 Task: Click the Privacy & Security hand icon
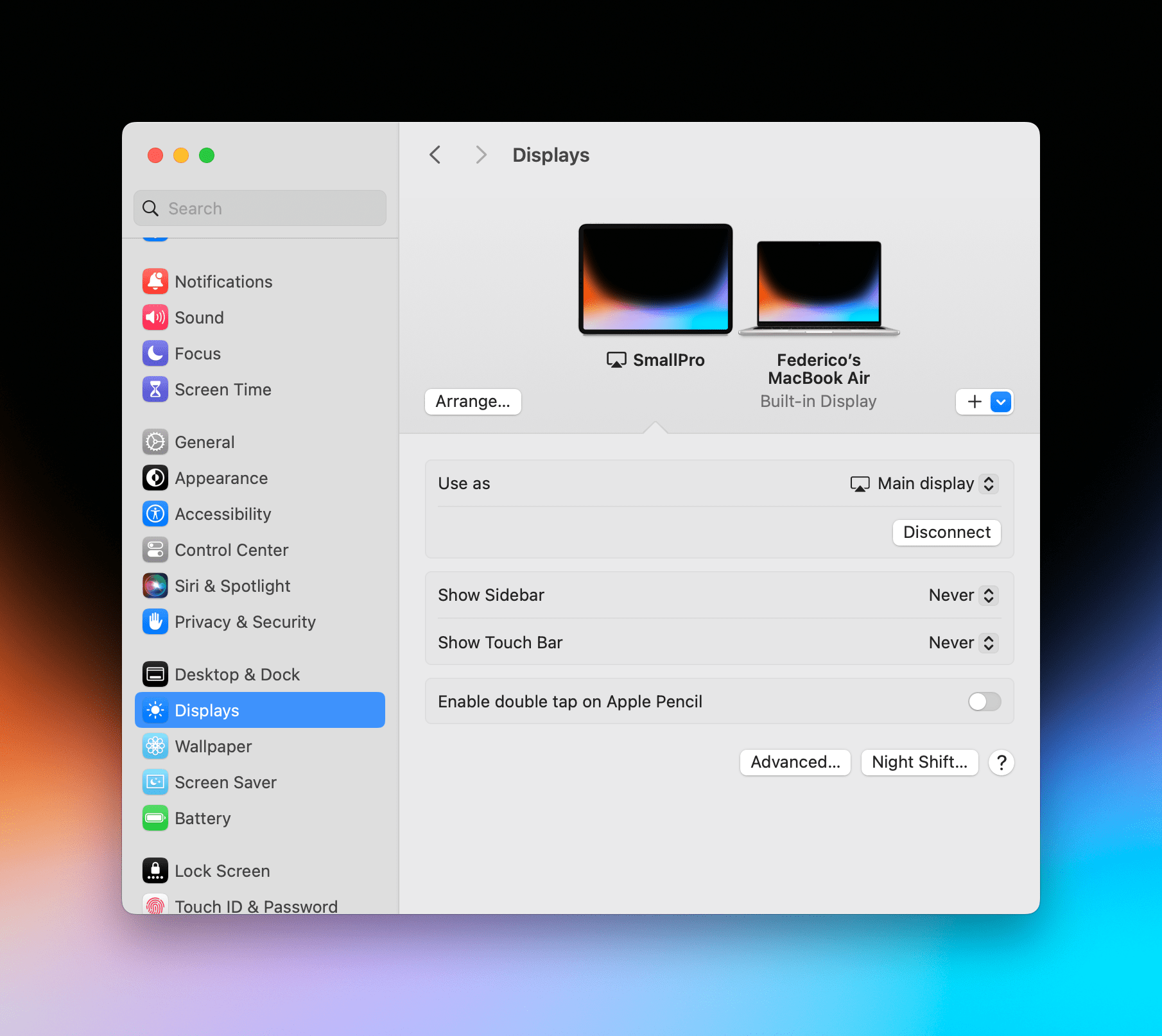tap(155, 621)
